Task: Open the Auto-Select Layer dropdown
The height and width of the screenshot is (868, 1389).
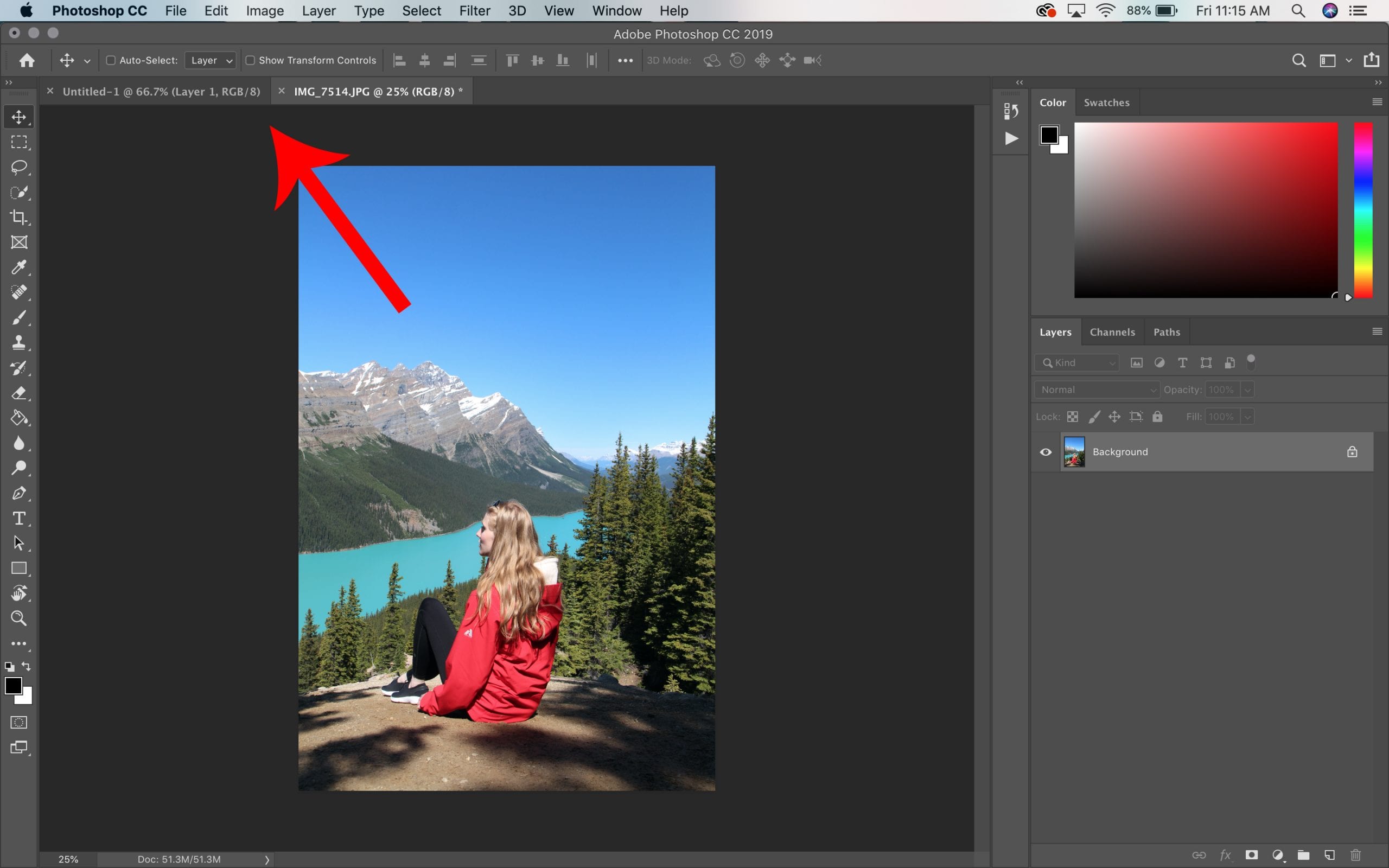Action: click(x=211, y=60)
